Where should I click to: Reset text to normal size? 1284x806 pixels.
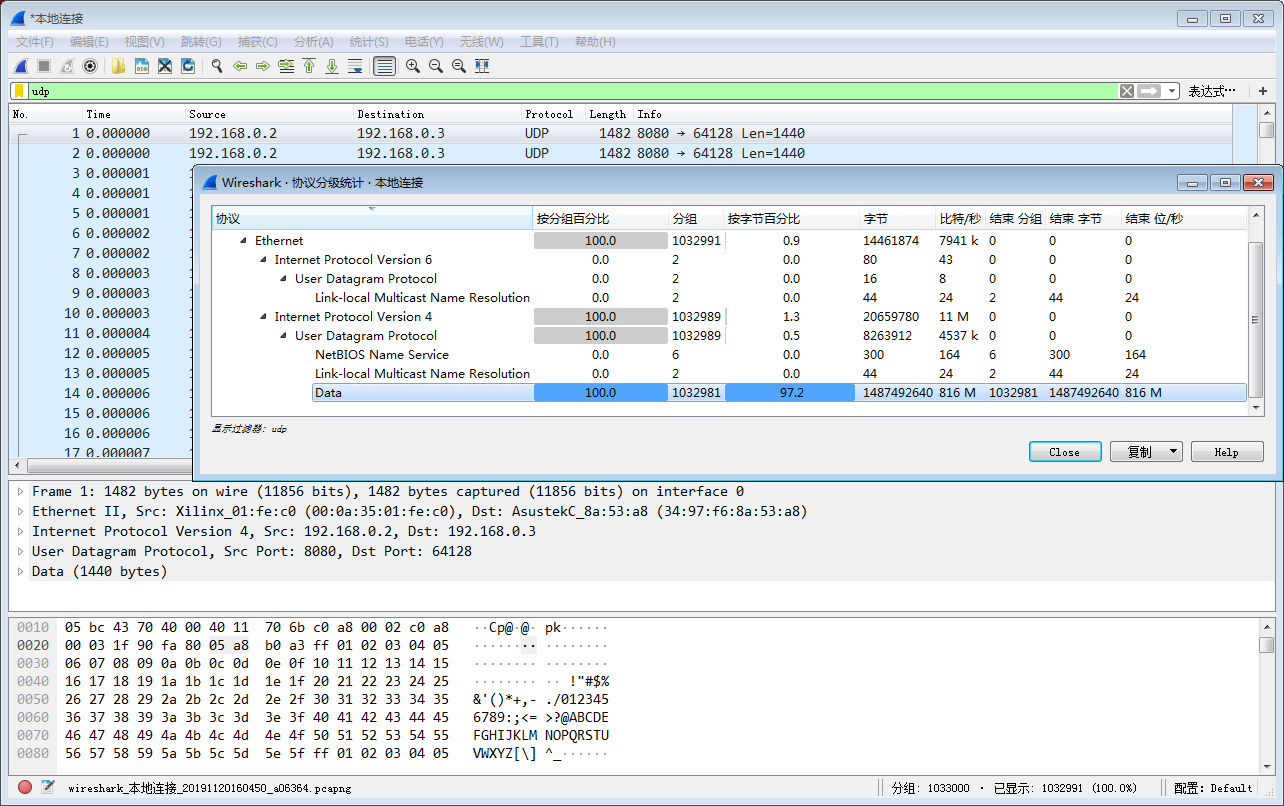pos(459,66)
